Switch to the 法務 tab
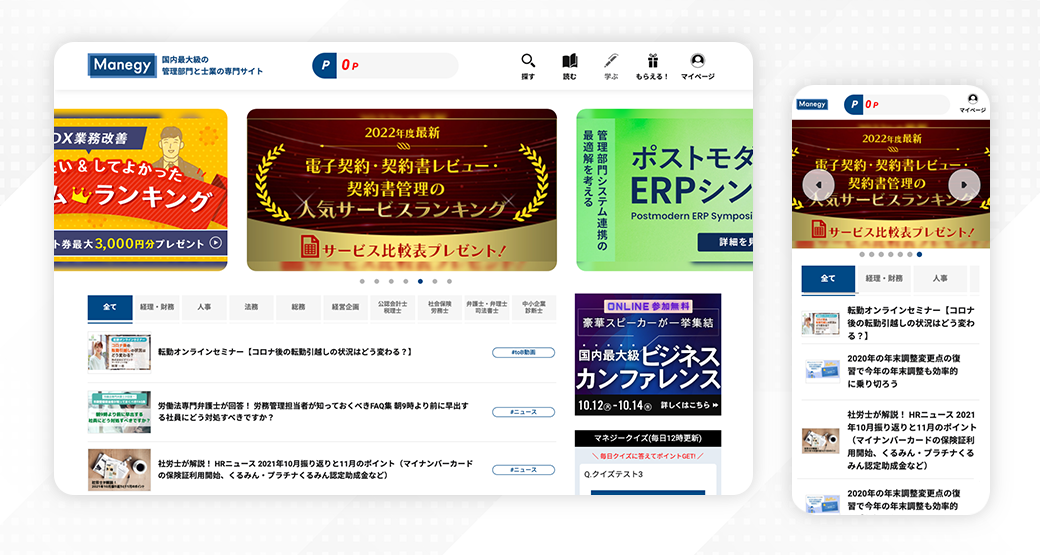Screen dimensions: 1040x555 [x=251, y=308]
